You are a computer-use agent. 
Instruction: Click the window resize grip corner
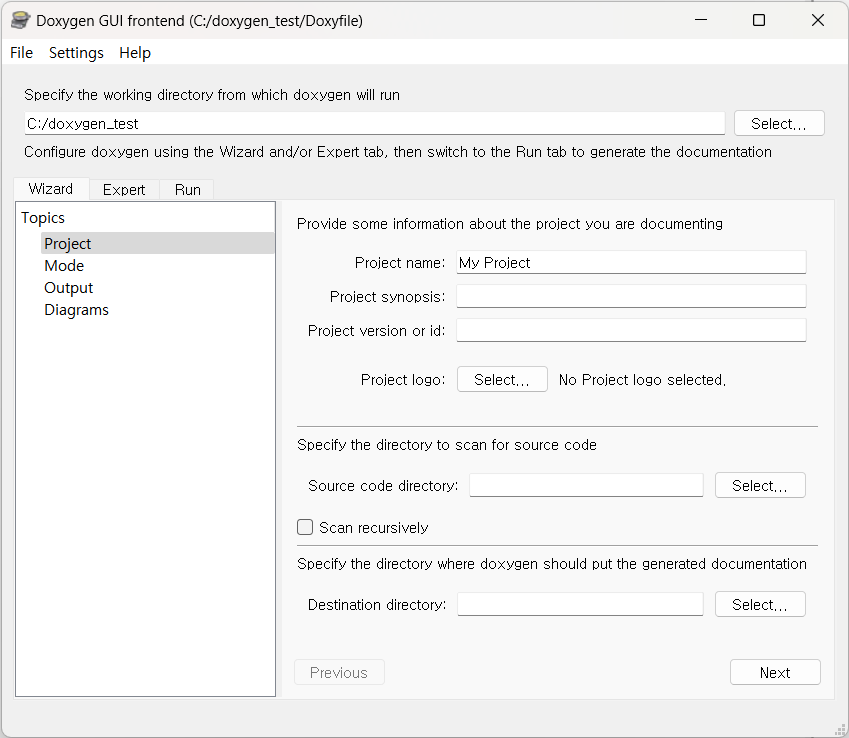click(840, 730)
